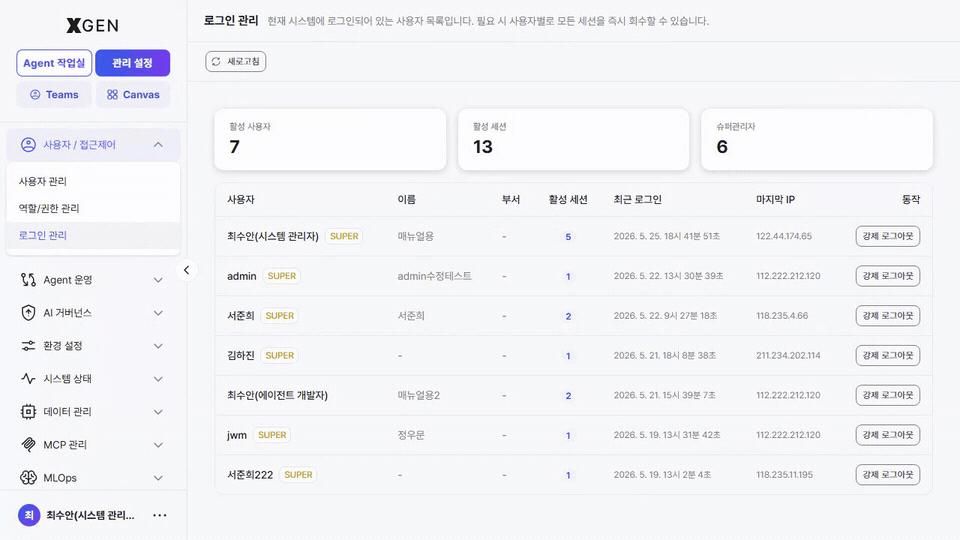Open the Canvas button
960x540 pixels.
click(x=133, y=94)
